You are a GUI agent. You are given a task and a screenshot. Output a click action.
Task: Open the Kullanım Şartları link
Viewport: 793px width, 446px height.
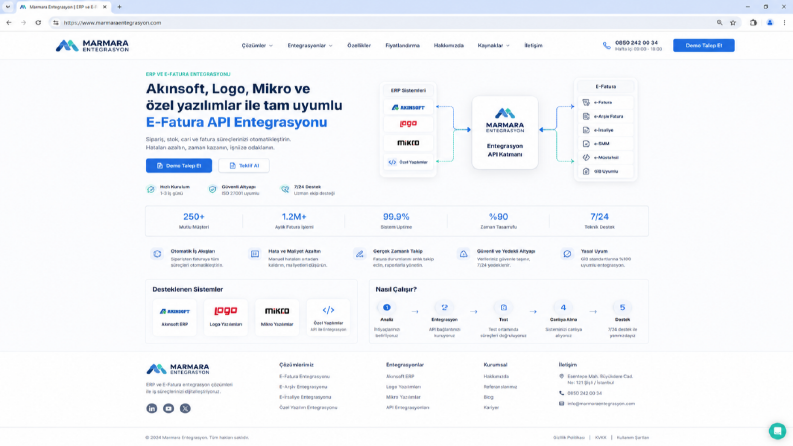coord(633,438)
